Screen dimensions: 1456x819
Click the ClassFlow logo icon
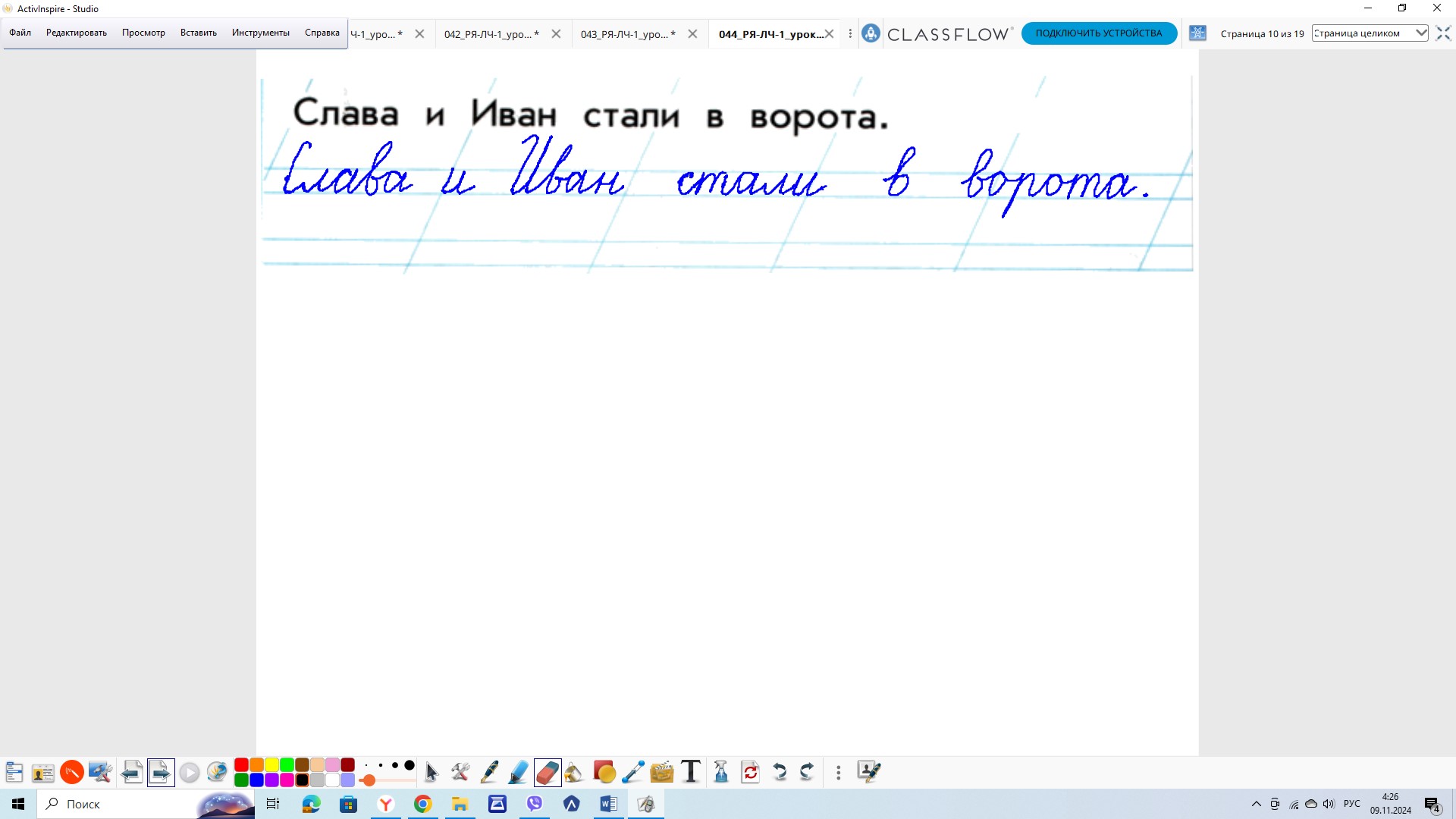871,33
